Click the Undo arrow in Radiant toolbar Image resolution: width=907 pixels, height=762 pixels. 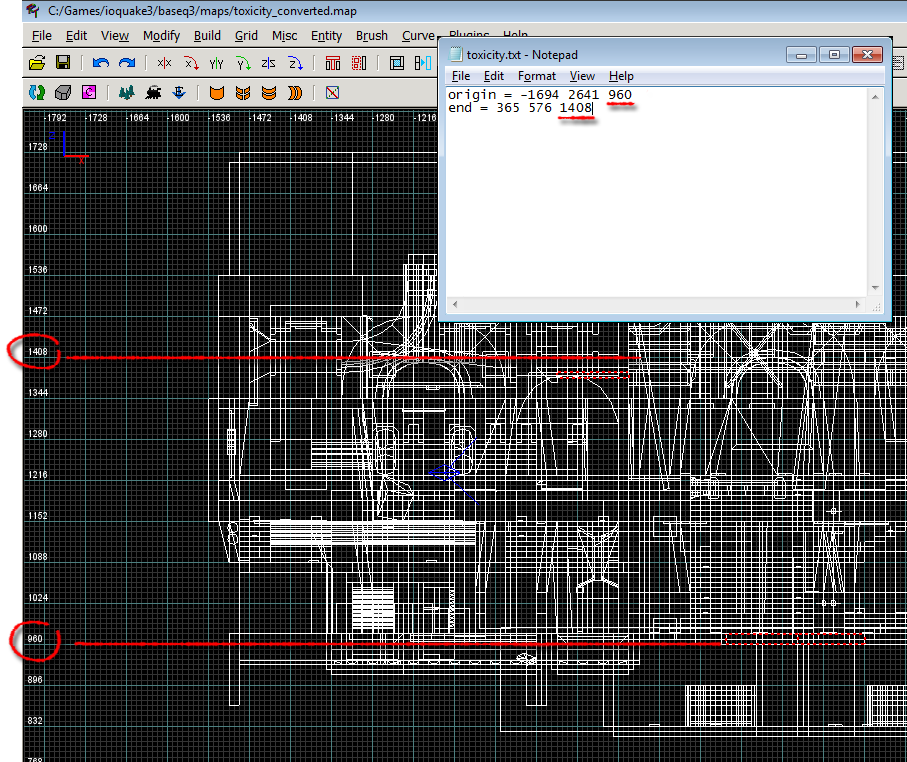(x=100, y=63)
